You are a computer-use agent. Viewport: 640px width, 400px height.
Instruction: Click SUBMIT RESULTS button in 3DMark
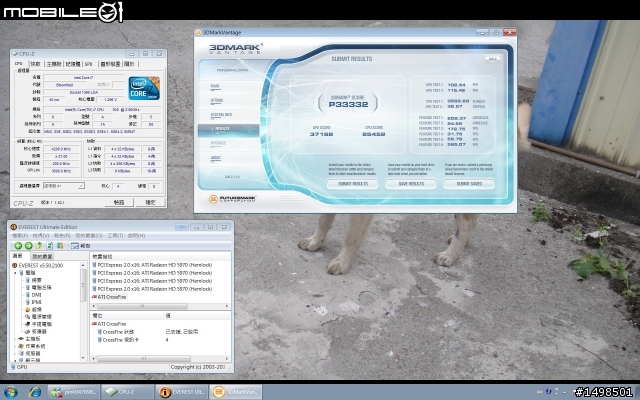[x=353, y=184]
